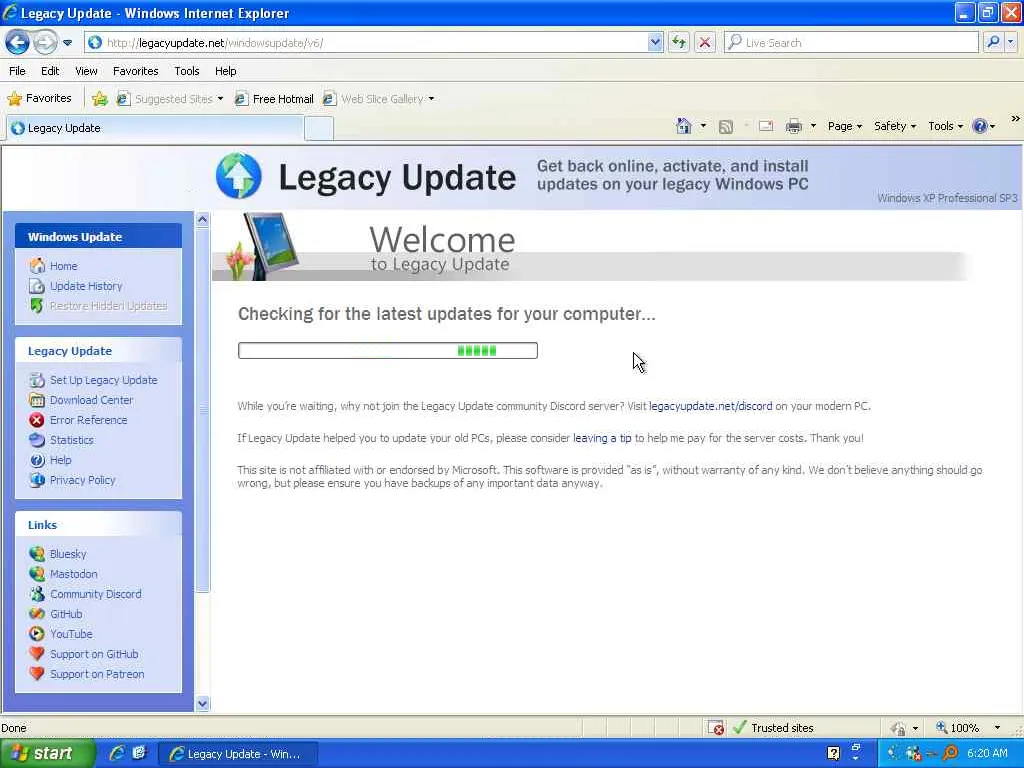
Task: Click the Support on GitHub heart icon
Action: (37, 654)
